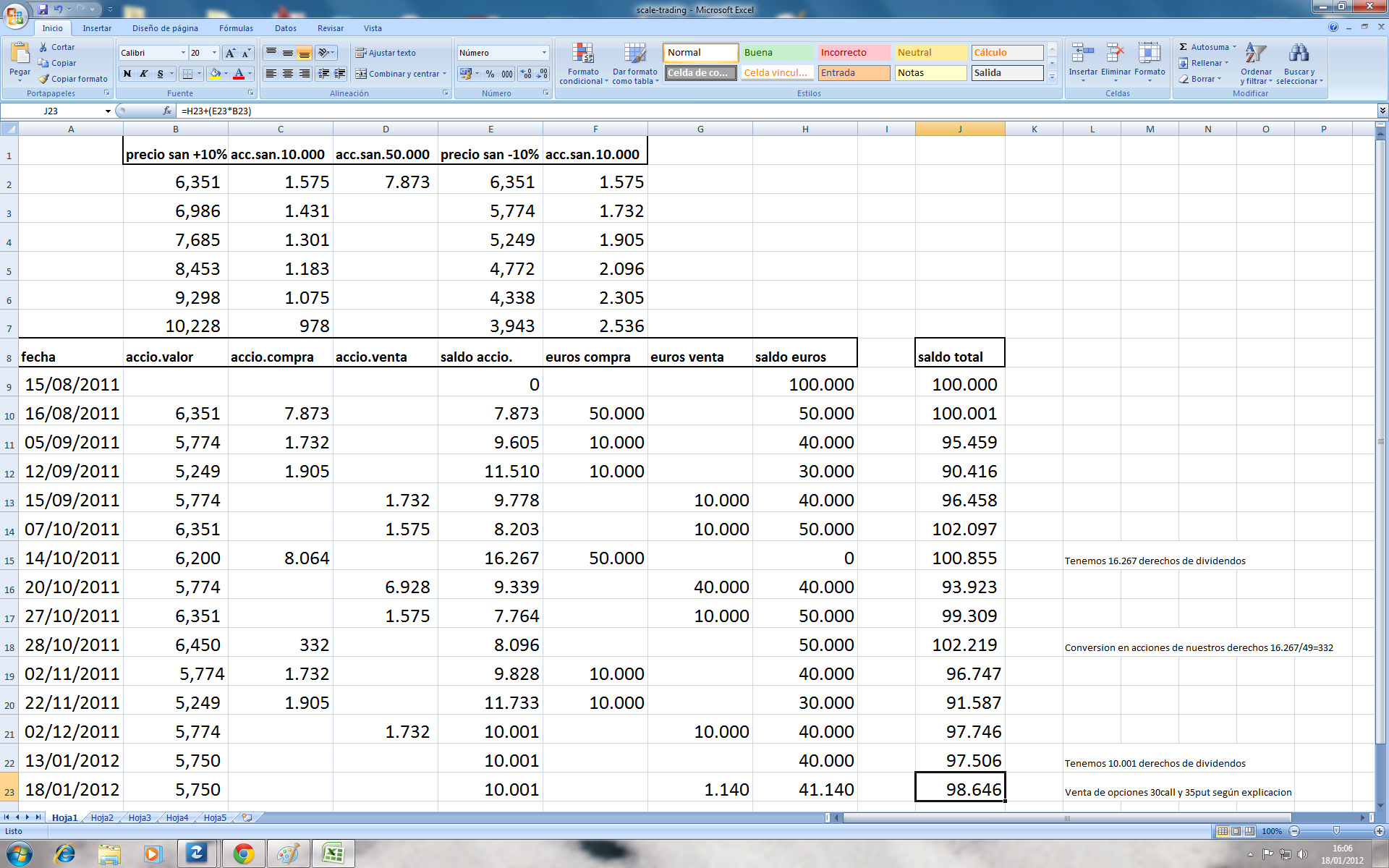This screenshot has width=1389, height=868.
Task: Open the Fórmulas ribbon tab
Action: pyautogui.click(x=236, y=28)
